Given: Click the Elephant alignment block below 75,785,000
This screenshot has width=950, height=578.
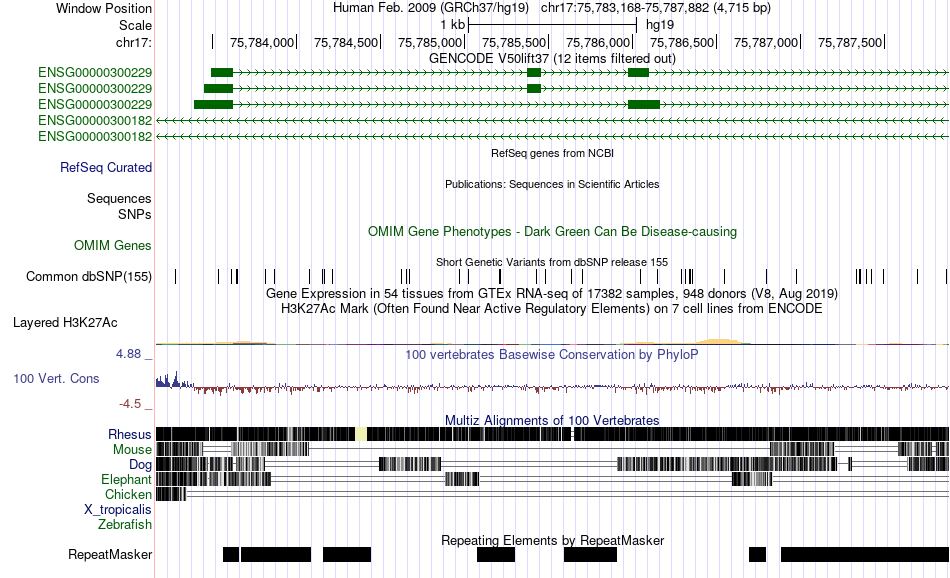Looking at the screenshot, I should coord(462,479).
